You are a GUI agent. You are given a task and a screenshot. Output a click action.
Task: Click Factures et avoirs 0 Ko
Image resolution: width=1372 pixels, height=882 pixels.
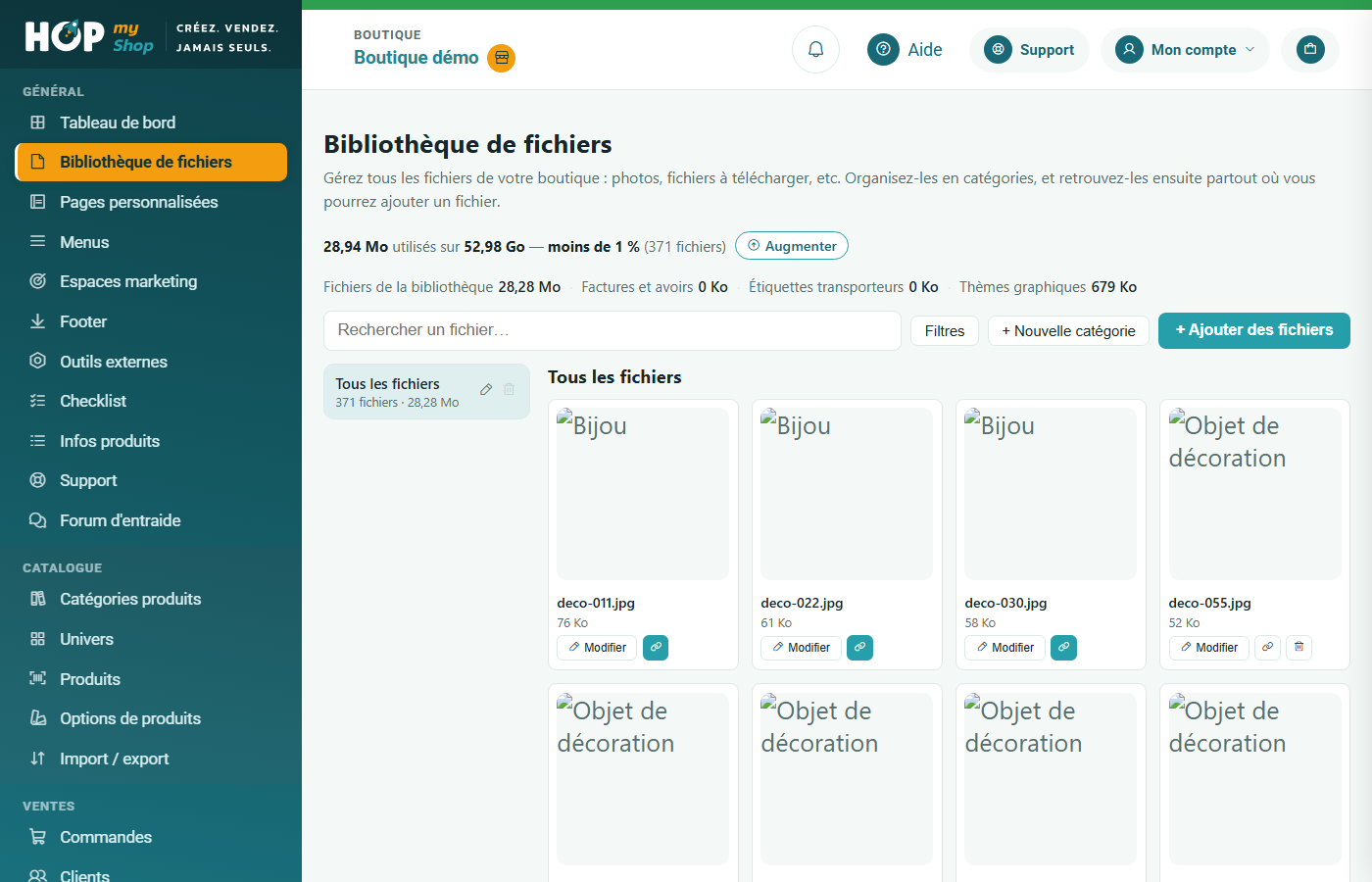[x=655, y=287]
